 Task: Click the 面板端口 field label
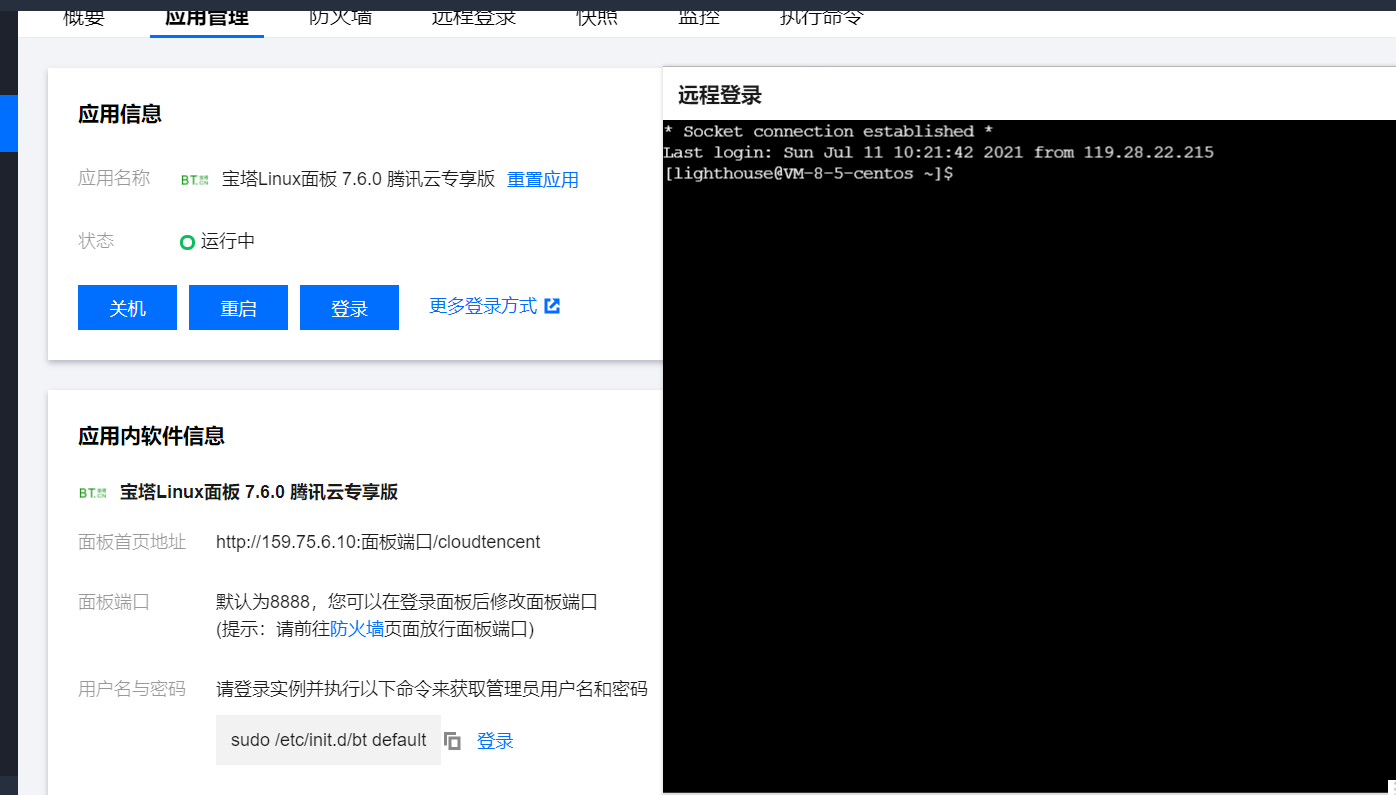[114, 602]
